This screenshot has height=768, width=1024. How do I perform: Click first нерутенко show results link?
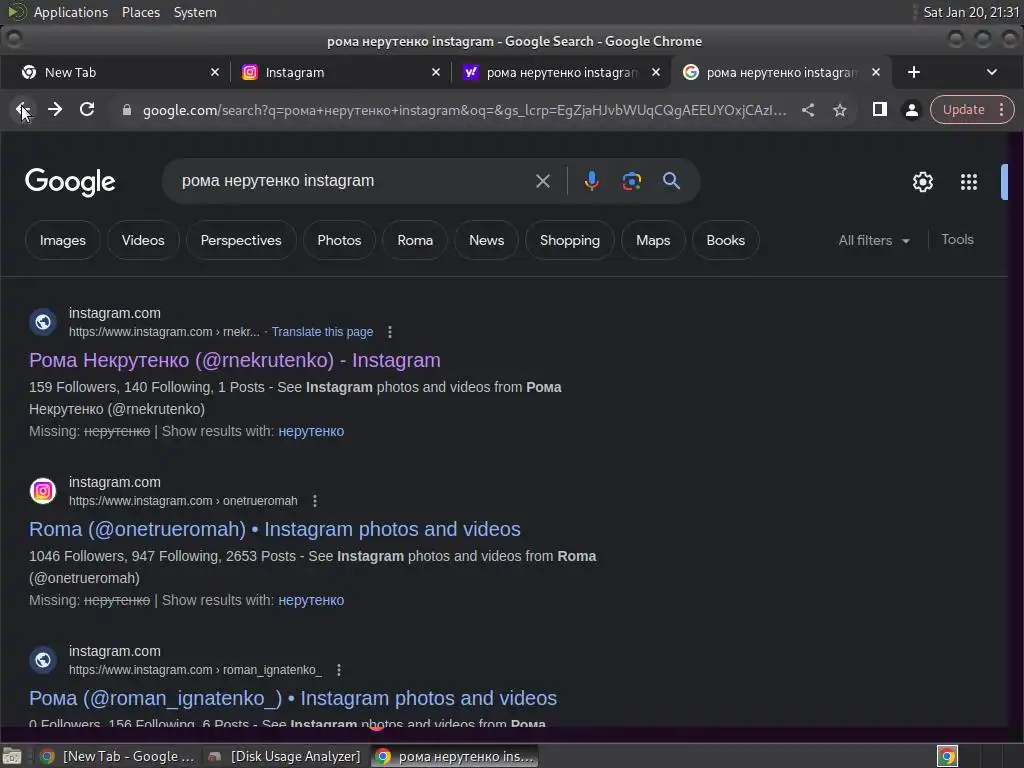[311, 431]
